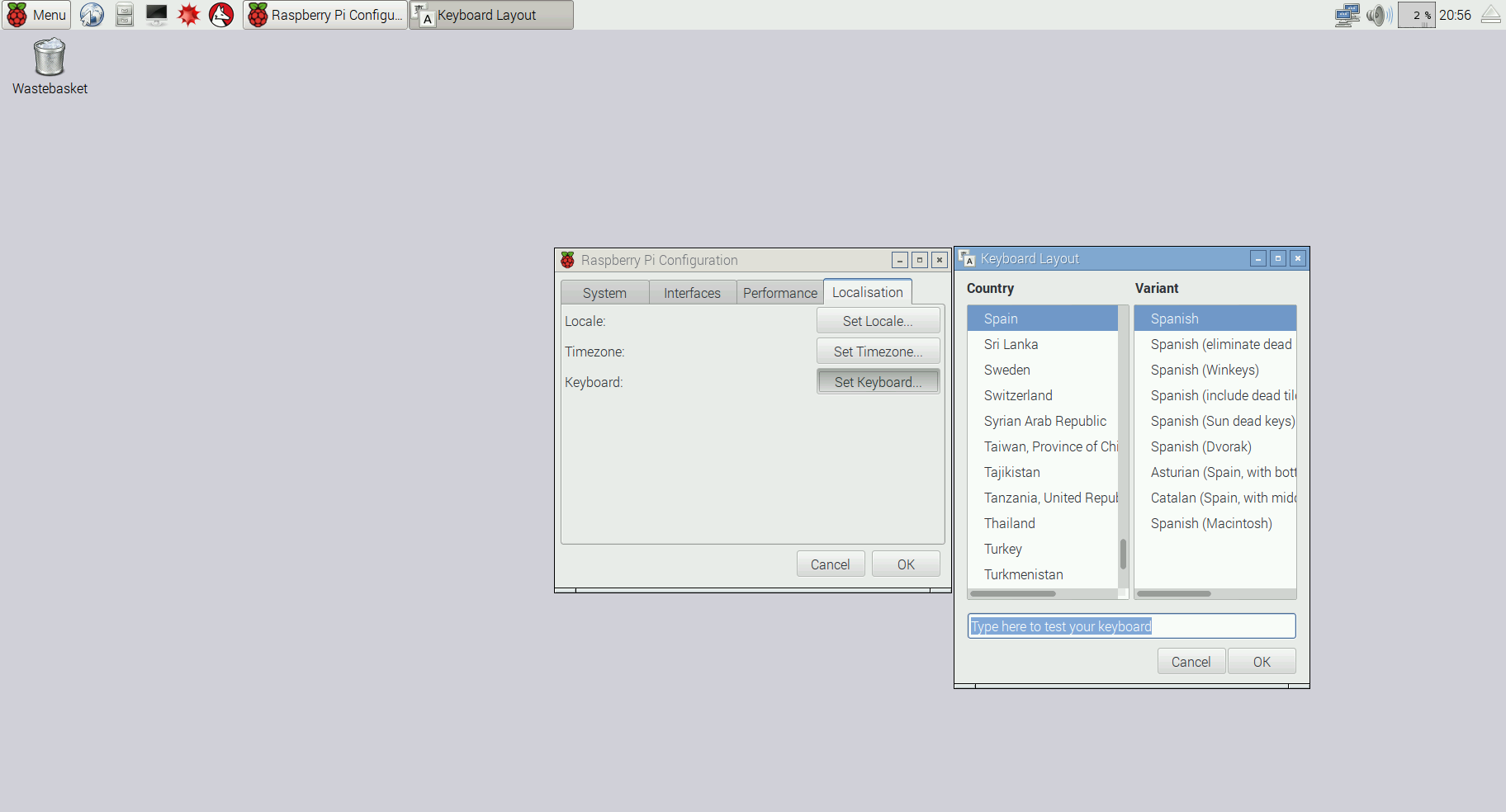Click the Set Locale... button
The image size is (1506, 812).
[878, 321]
